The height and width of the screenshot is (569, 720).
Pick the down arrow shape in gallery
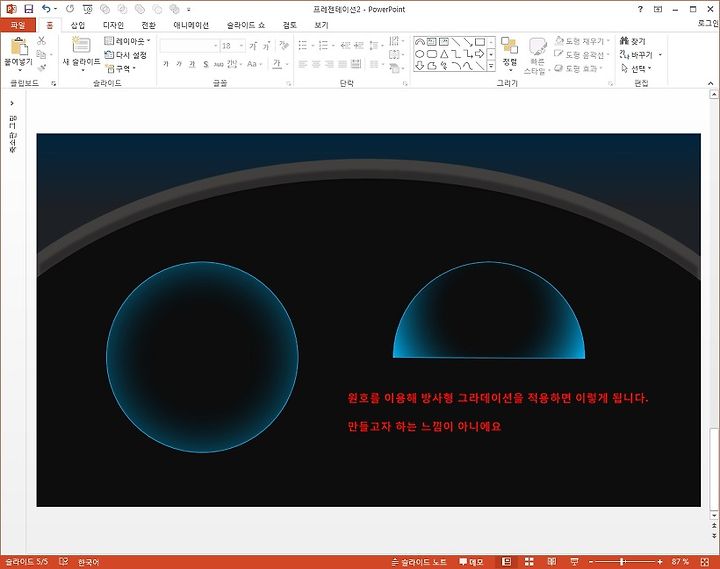pyautogui.click(x=419, y=66)
